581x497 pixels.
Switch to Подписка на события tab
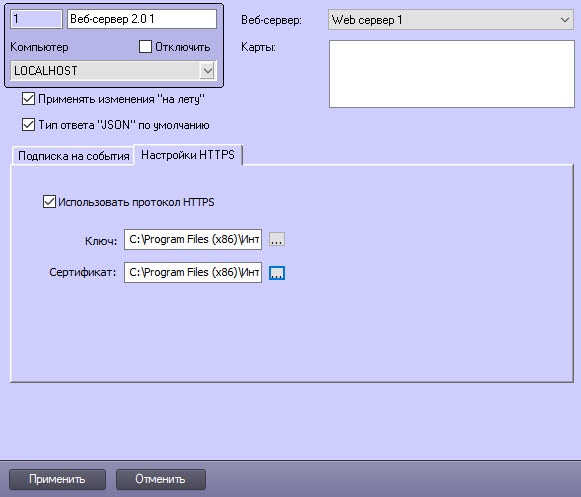(x=73, y=156)
